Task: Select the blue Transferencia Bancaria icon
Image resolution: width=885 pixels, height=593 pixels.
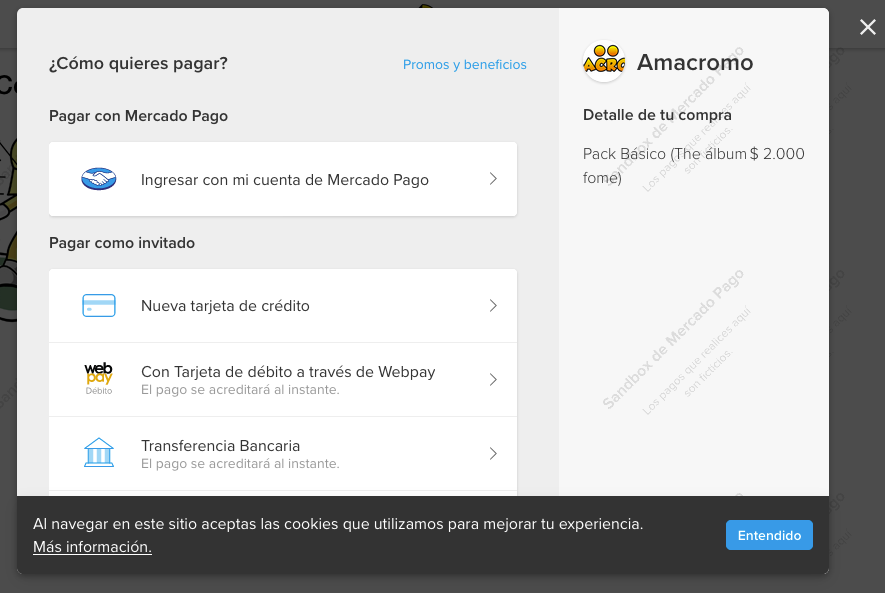Action: (98, 451)
